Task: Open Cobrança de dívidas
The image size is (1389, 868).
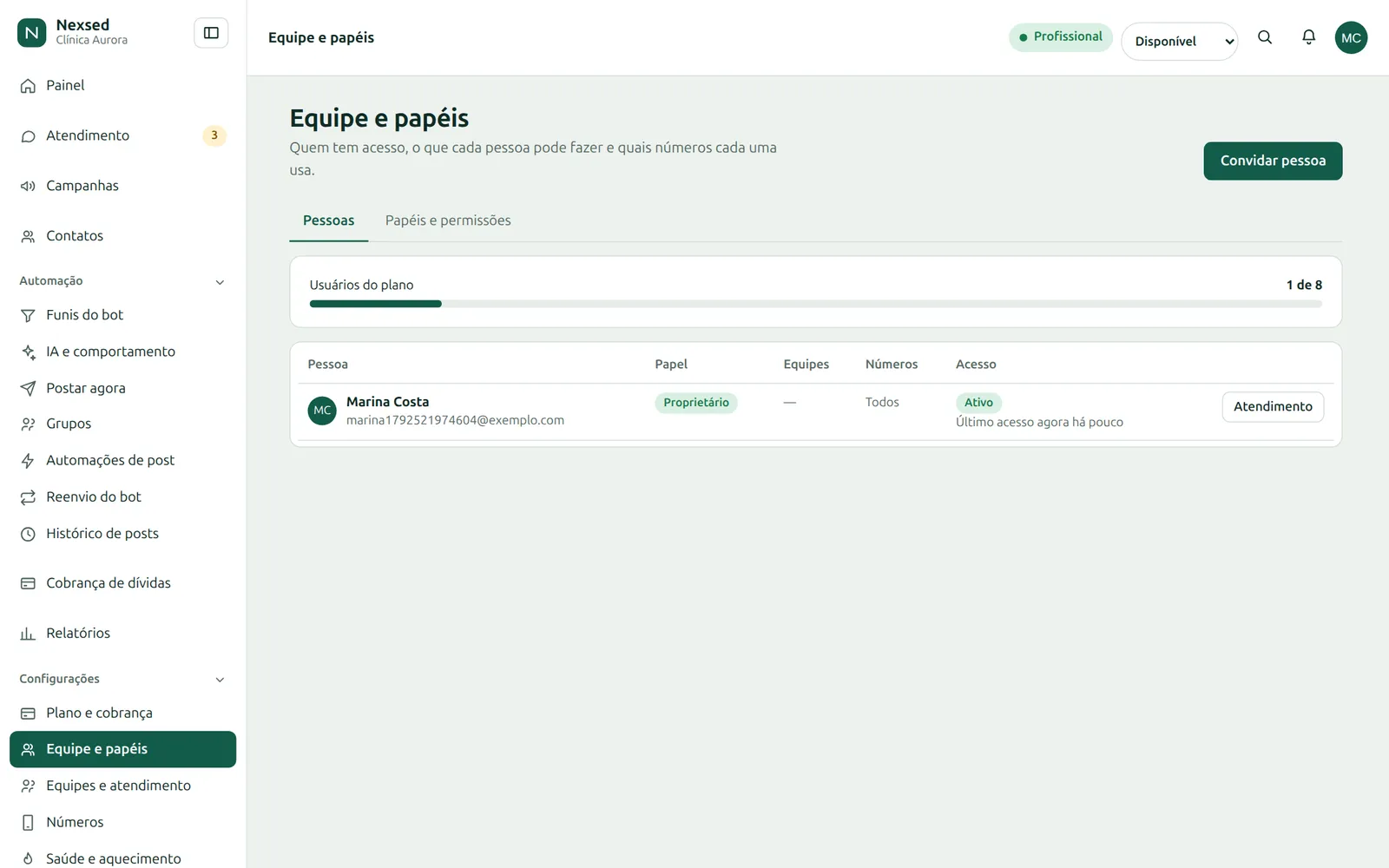Action: tap(122, 583)
